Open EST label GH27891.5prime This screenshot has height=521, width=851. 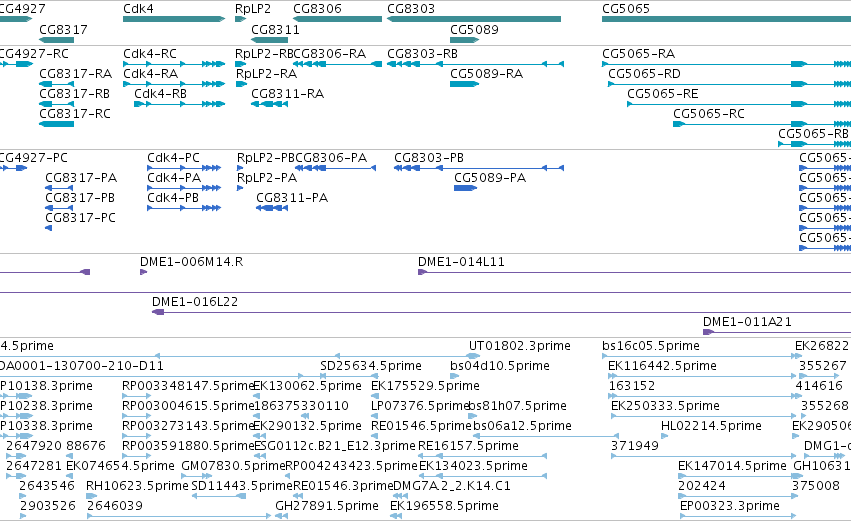coord(327,507)
